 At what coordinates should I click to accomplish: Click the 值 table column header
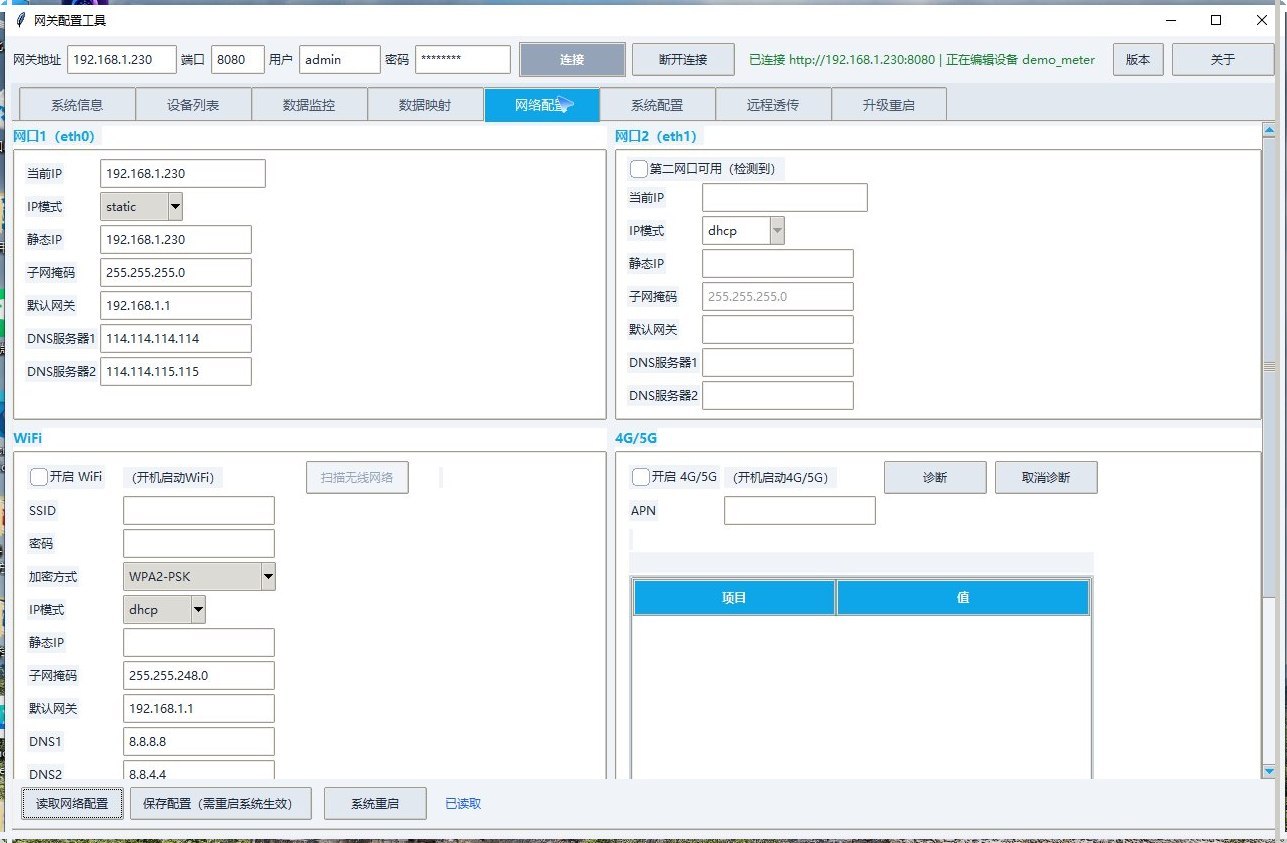963,598
